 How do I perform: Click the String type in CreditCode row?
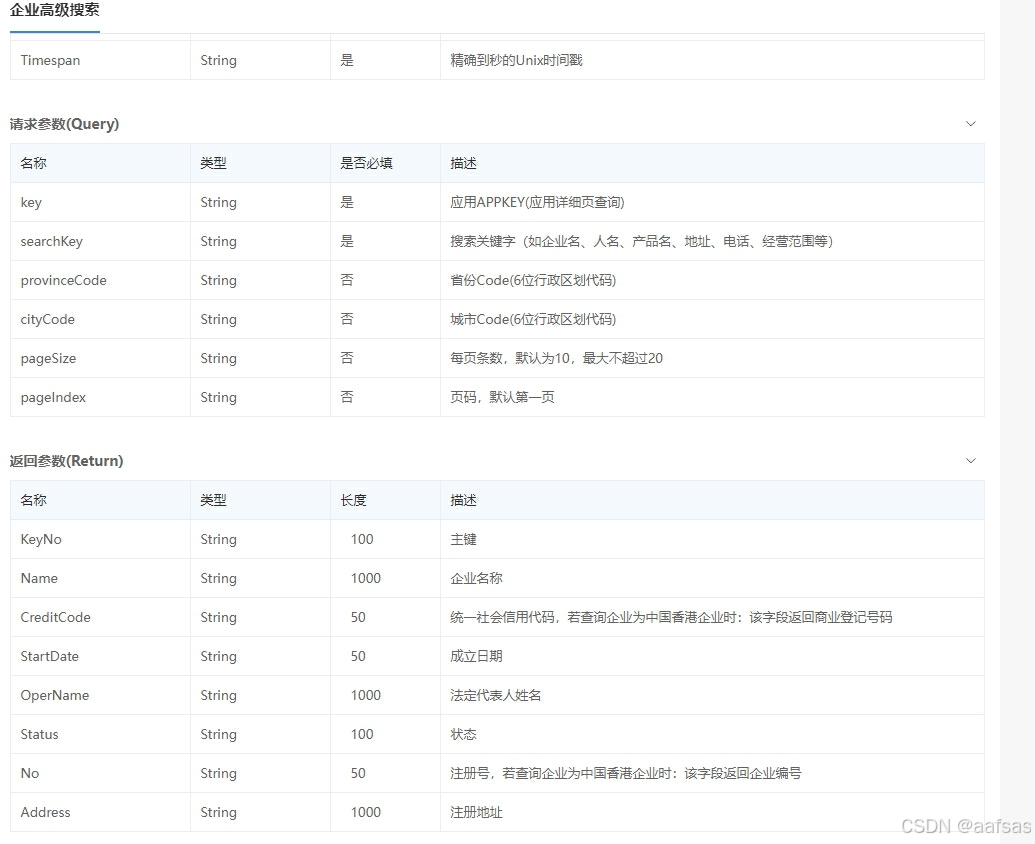(218, 617)
